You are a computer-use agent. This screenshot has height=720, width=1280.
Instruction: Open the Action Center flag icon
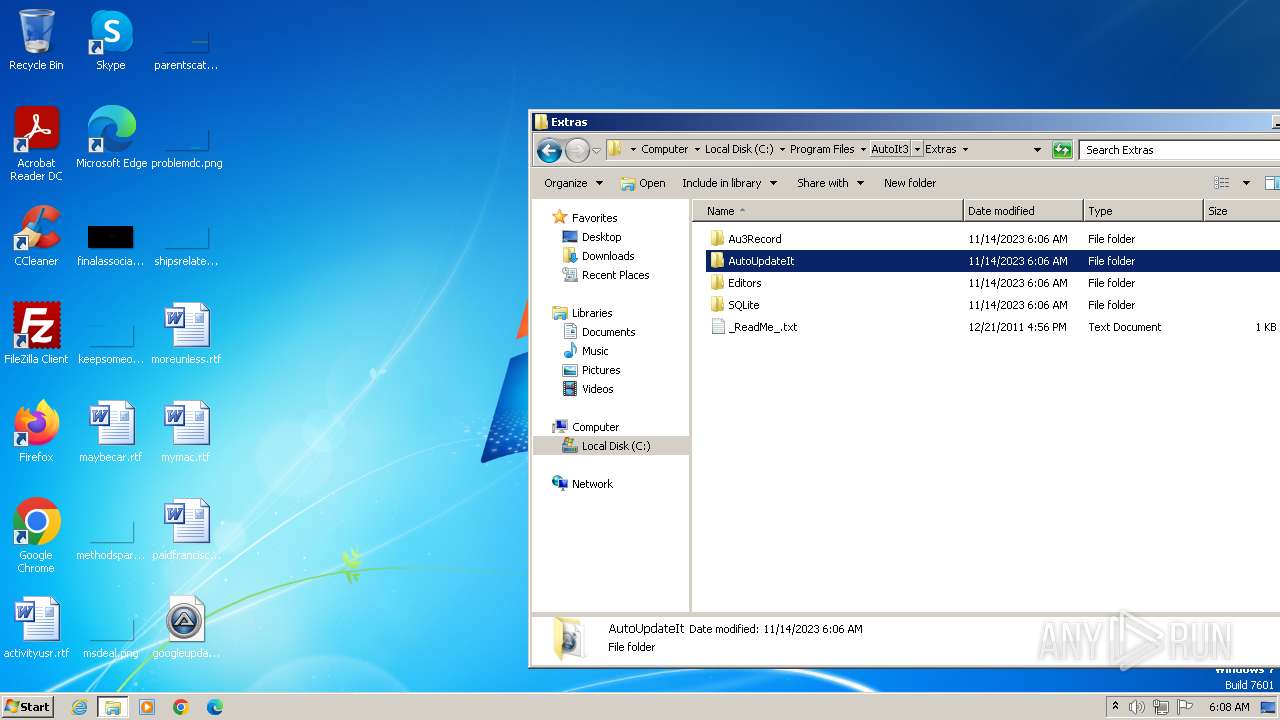[x=1185, y=707]
